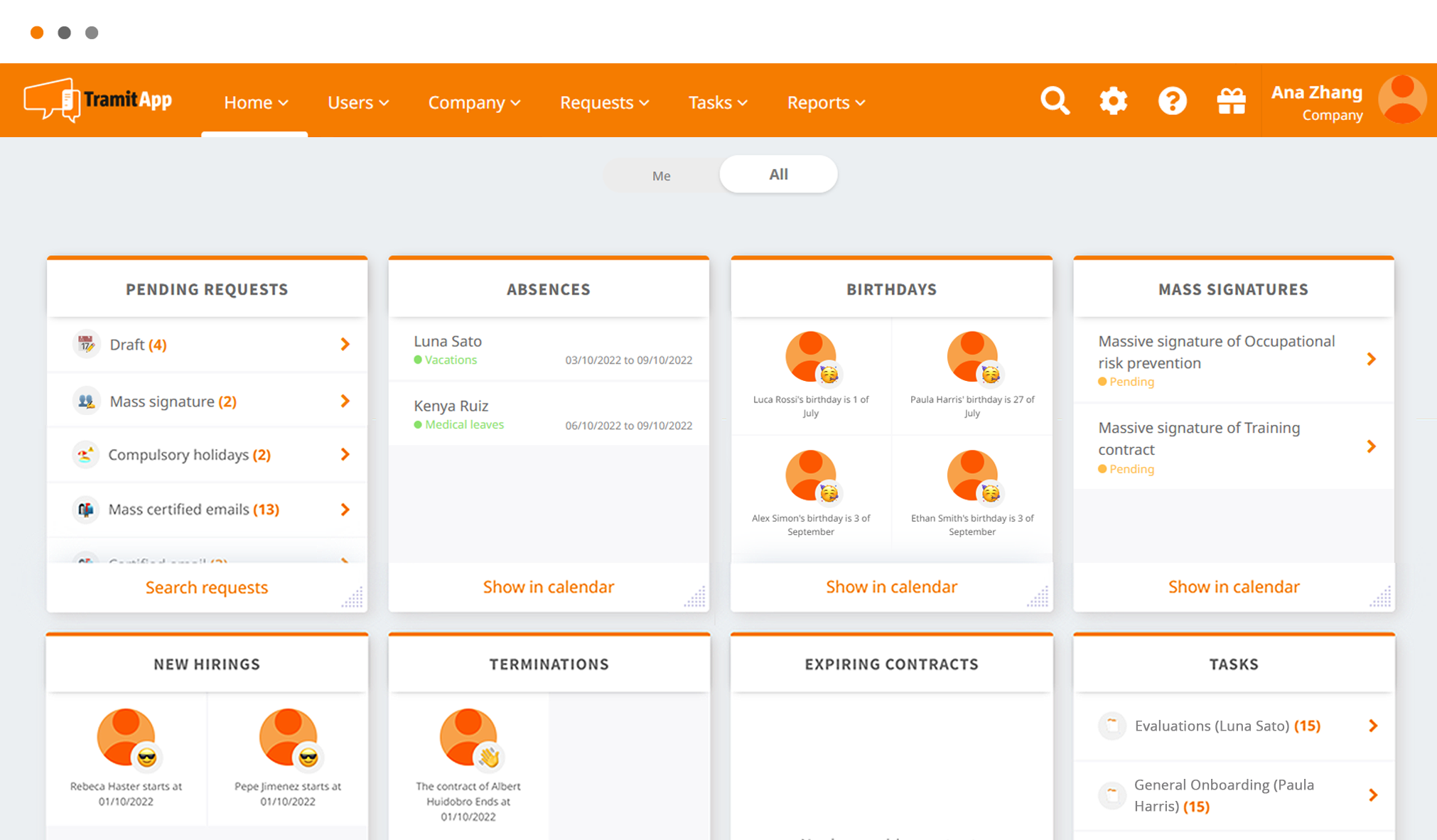The width and height of the screenshot is (1437, 840).
Task: Open Mass signature requests arrow
Action: 345,401
